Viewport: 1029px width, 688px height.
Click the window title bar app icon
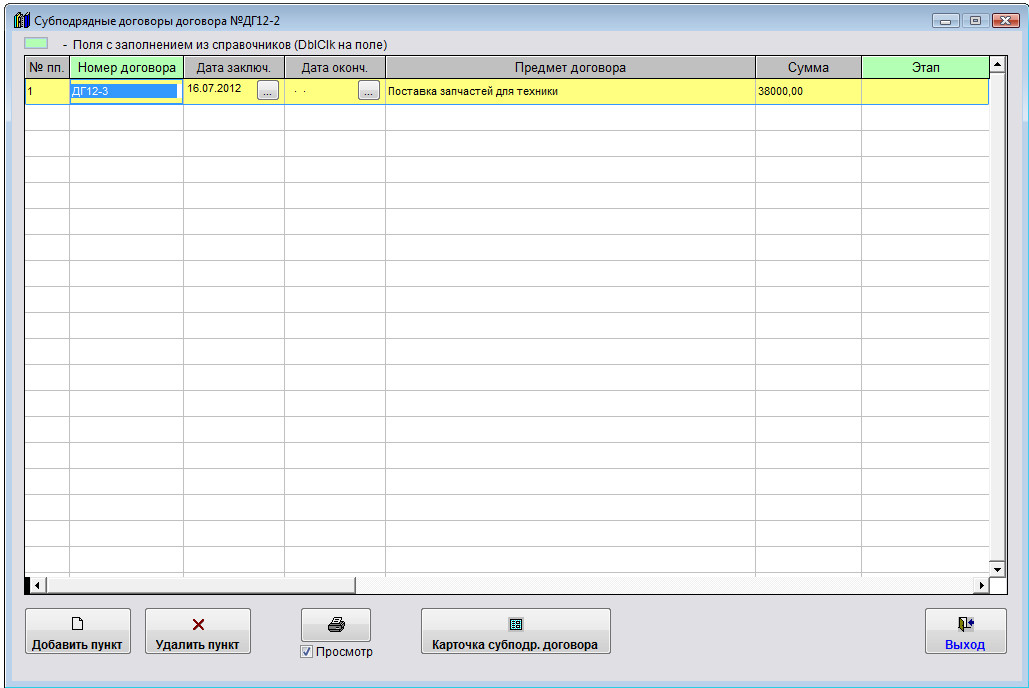pos(22,20)
